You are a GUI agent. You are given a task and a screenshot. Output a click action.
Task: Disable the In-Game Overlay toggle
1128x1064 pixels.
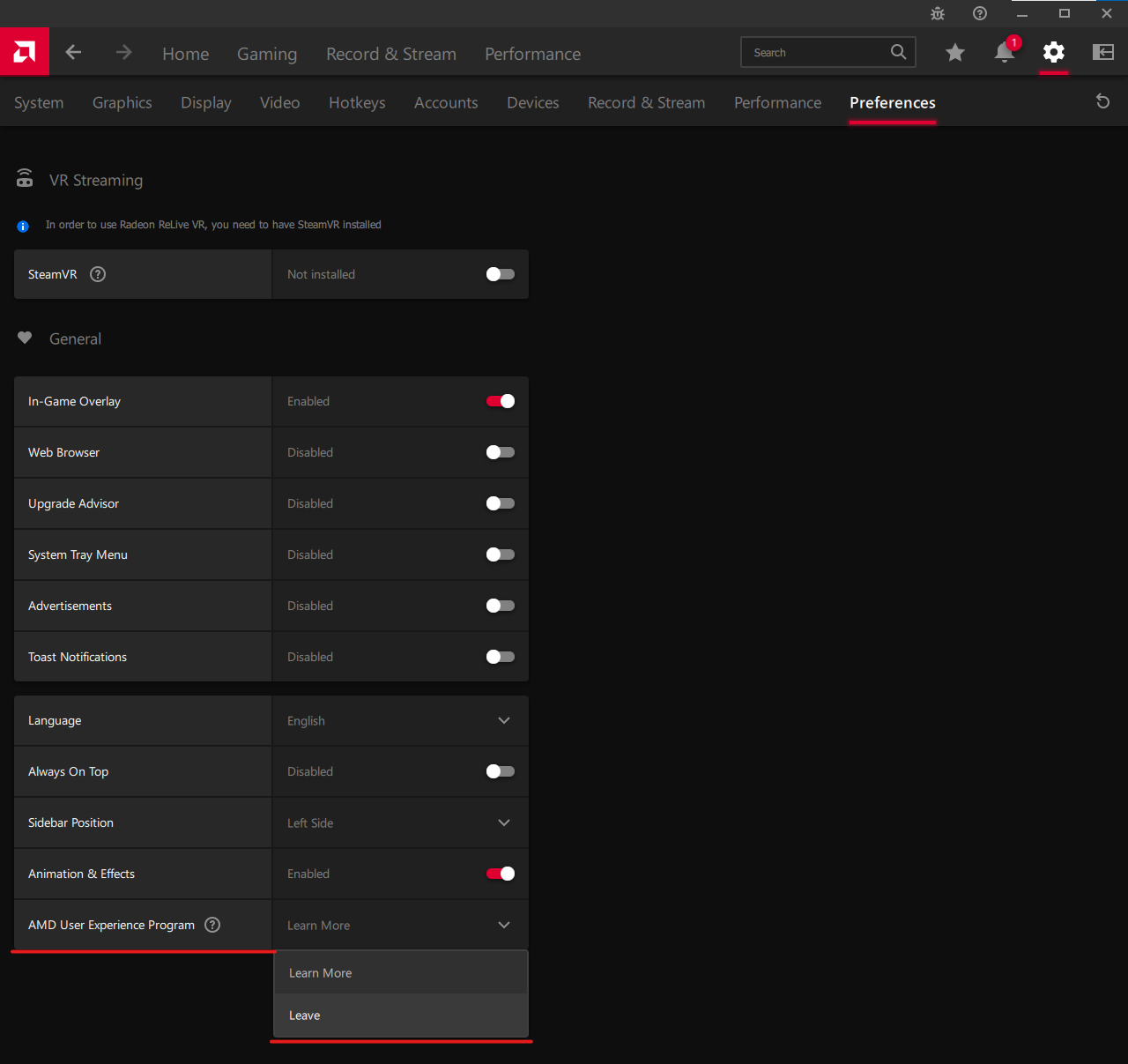click(x=501, y=401)
